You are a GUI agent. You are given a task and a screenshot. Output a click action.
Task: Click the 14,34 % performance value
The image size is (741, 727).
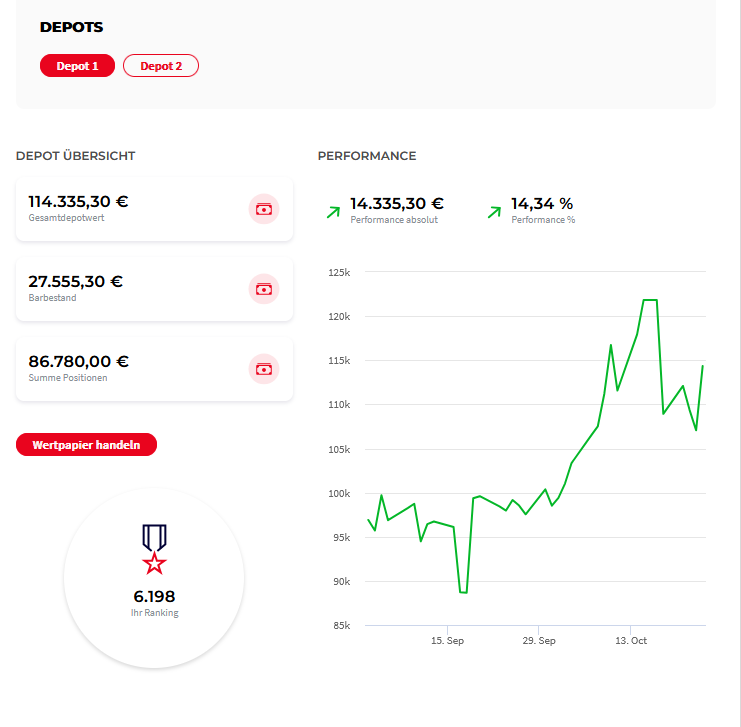[542, 204]
